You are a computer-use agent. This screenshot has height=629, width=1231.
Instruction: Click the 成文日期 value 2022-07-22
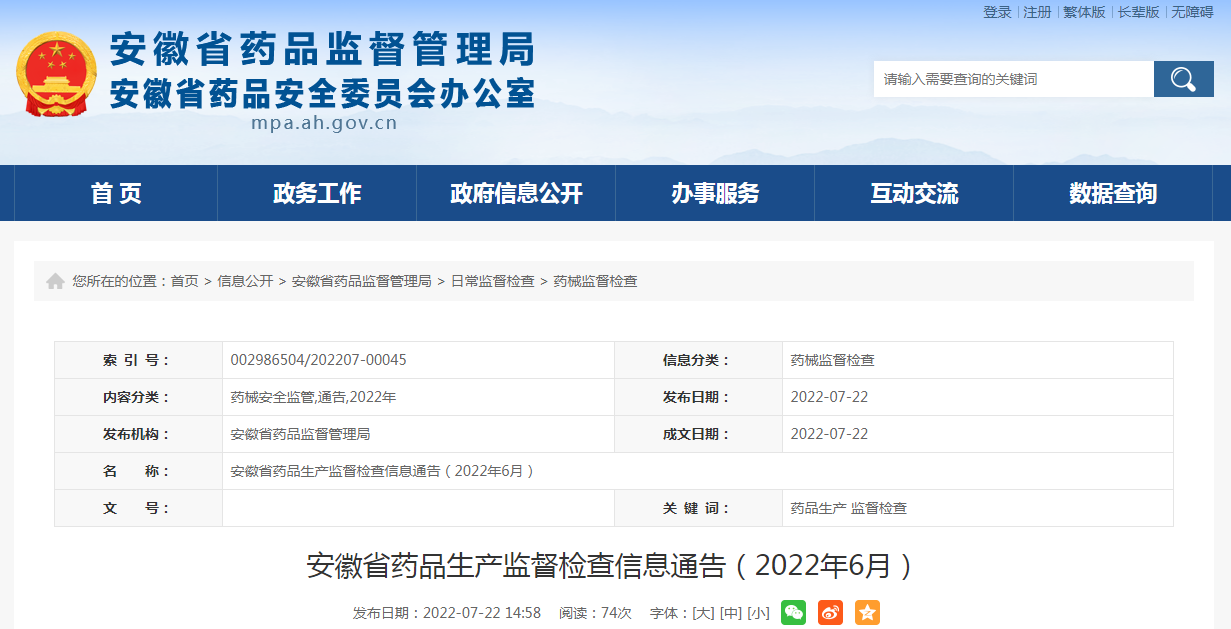(829, 434)
